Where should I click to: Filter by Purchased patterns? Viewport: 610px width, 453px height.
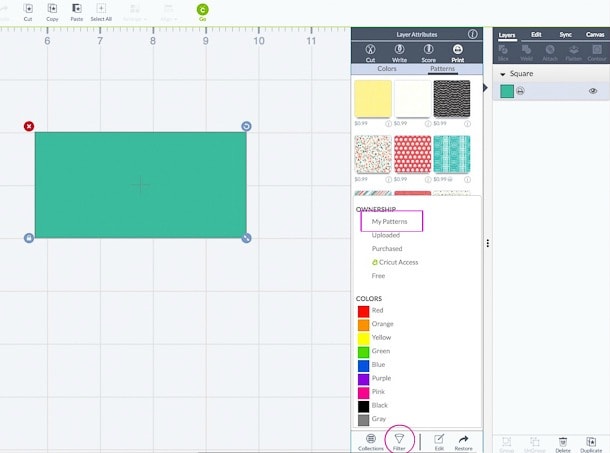(387, 249)
